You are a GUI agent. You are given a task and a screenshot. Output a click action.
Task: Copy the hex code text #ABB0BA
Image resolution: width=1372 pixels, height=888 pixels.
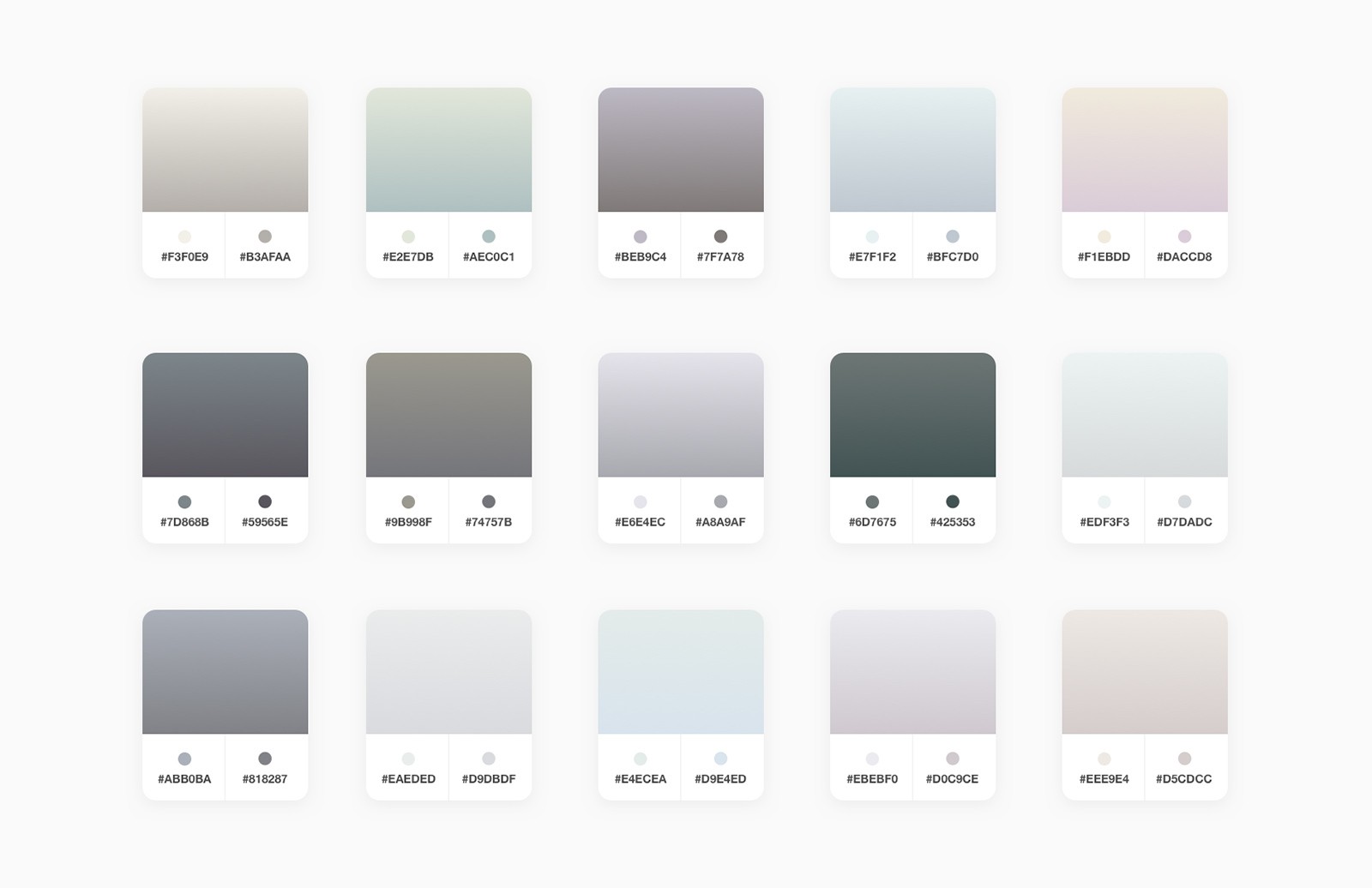coord(184,779)
